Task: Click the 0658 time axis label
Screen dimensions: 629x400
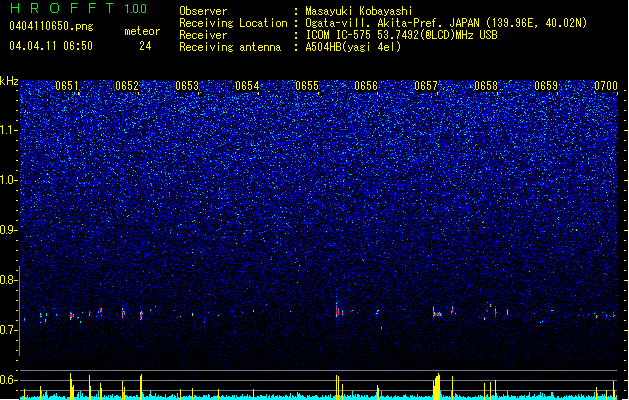Action: click(486, 86)
